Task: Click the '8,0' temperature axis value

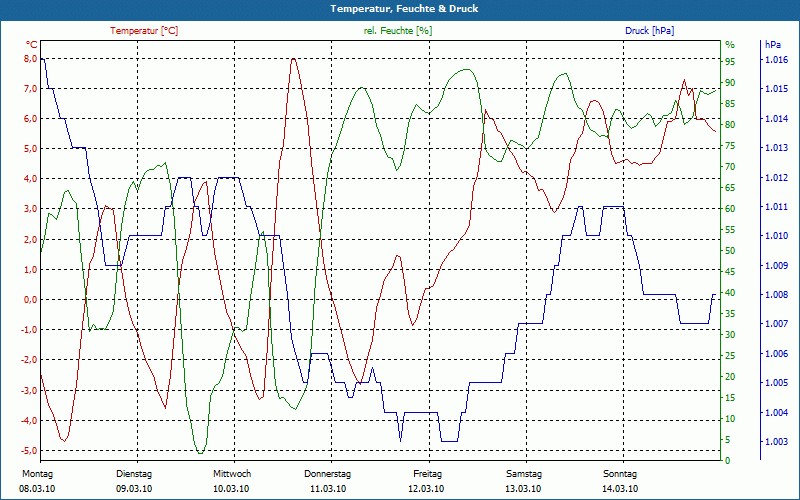Action: click(31, 59)
